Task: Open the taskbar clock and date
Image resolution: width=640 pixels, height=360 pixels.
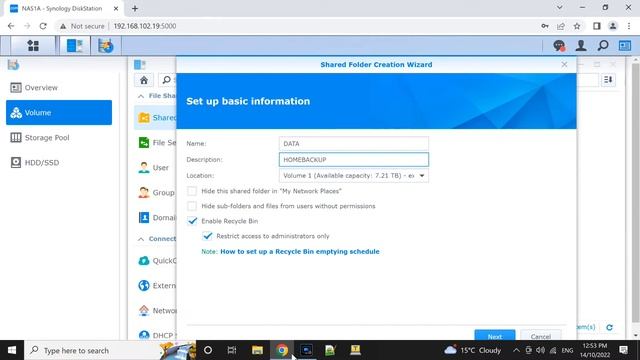Action: pyautogui.click(x=595, y=350)
